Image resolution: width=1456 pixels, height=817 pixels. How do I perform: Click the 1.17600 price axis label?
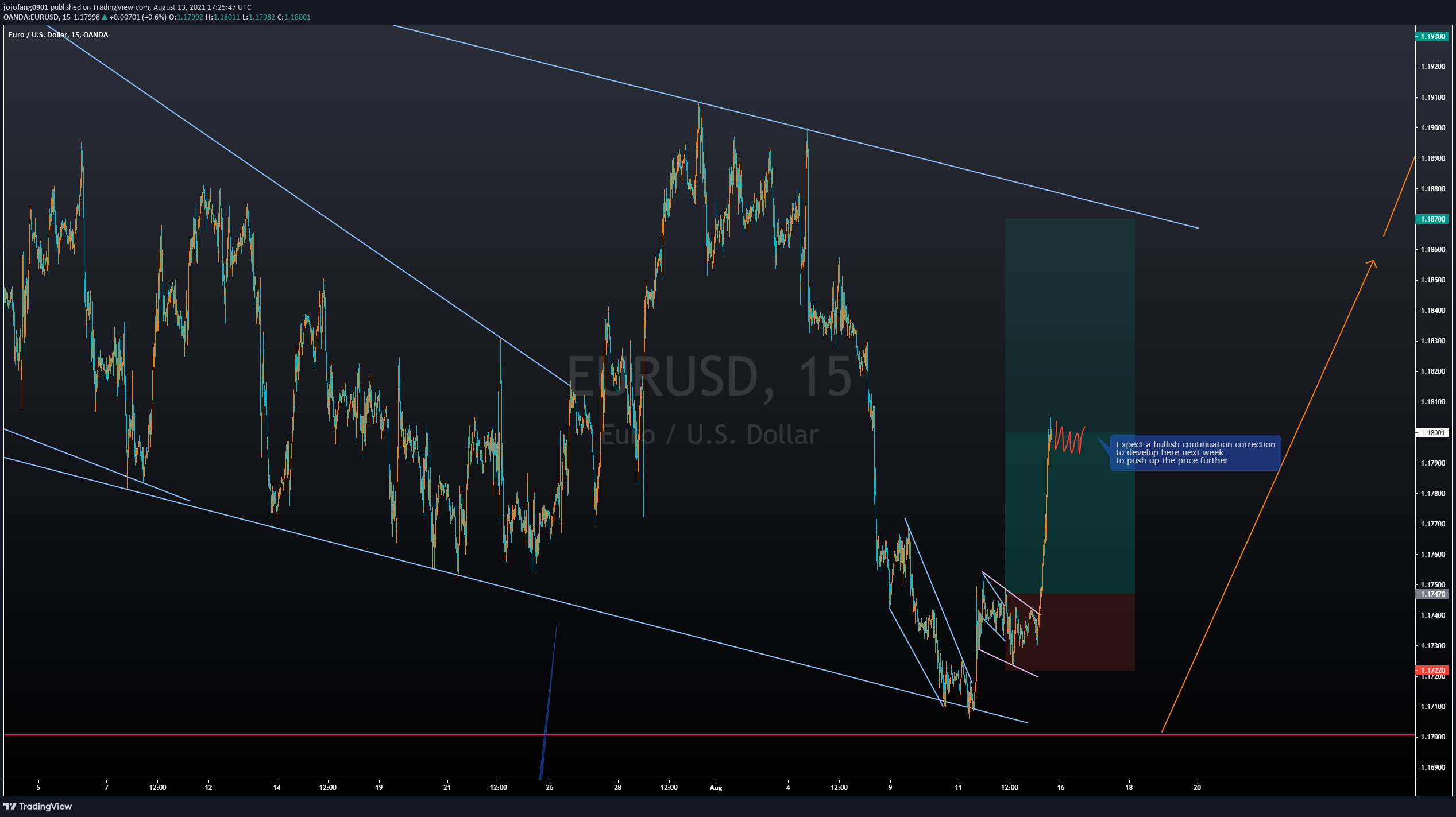(x=1432, y=554)
